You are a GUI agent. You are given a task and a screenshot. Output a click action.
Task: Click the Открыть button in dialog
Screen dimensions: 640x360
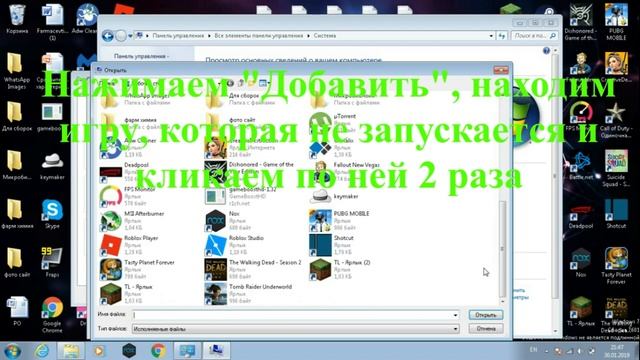tap(486, 315)
